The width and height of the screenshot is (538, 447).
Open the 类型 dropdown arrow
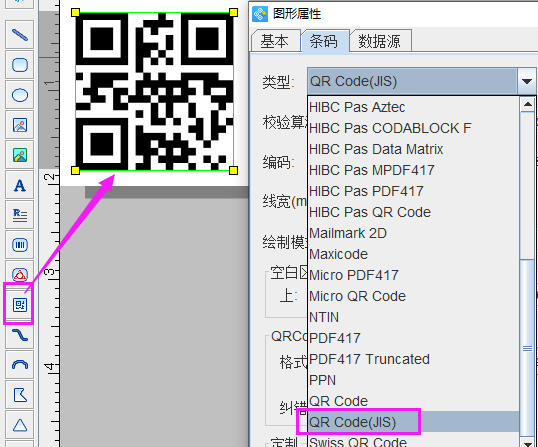(526, 82)
